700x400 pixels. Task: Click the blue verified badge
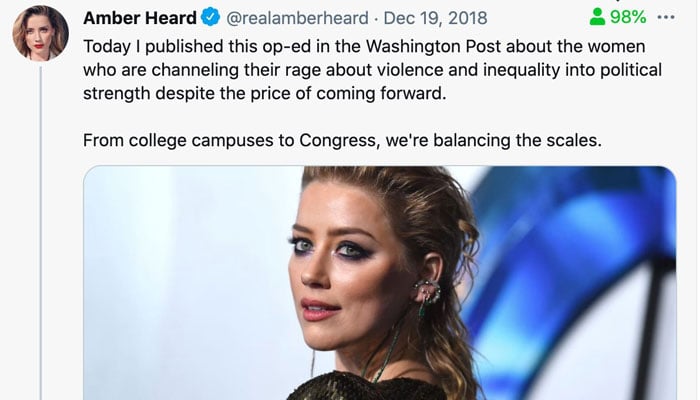211,17
